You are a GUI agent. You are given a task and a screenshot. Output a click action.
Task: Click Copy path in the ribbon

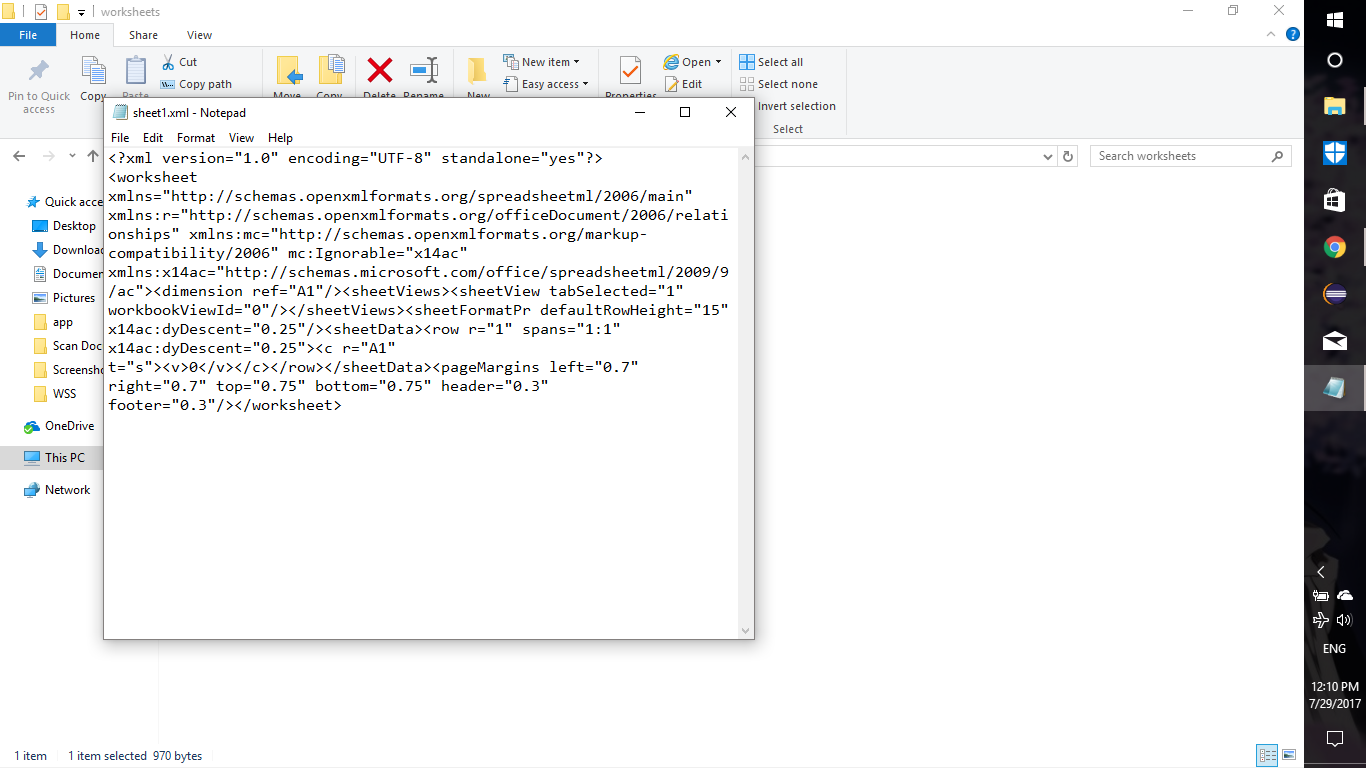coord(204,85)
